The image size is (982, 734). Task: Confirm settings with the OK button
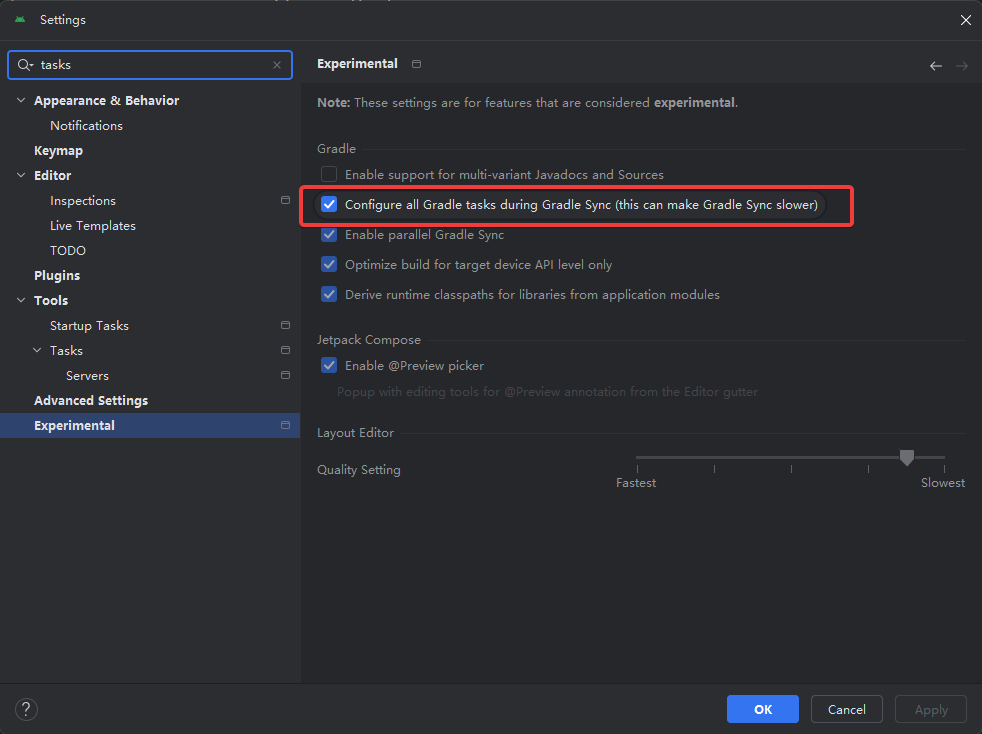tap(763, 709)
